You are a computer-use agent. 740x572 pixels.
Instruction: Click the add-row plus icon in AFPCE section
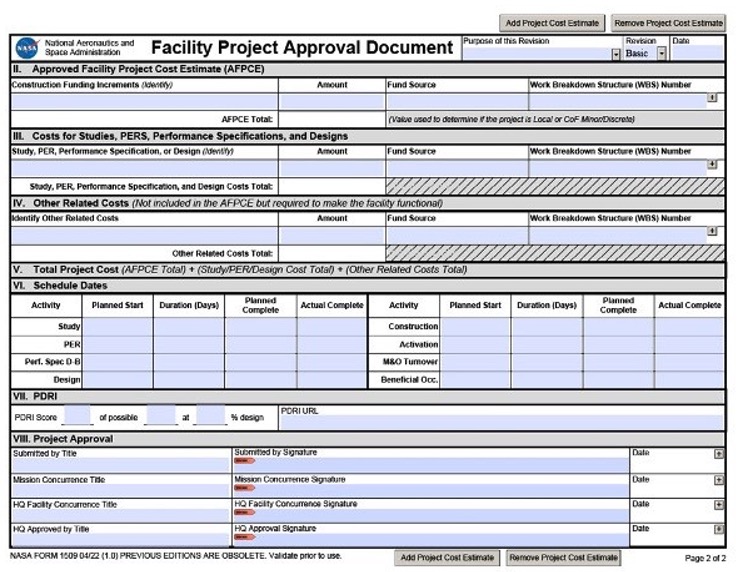[712, 98]
